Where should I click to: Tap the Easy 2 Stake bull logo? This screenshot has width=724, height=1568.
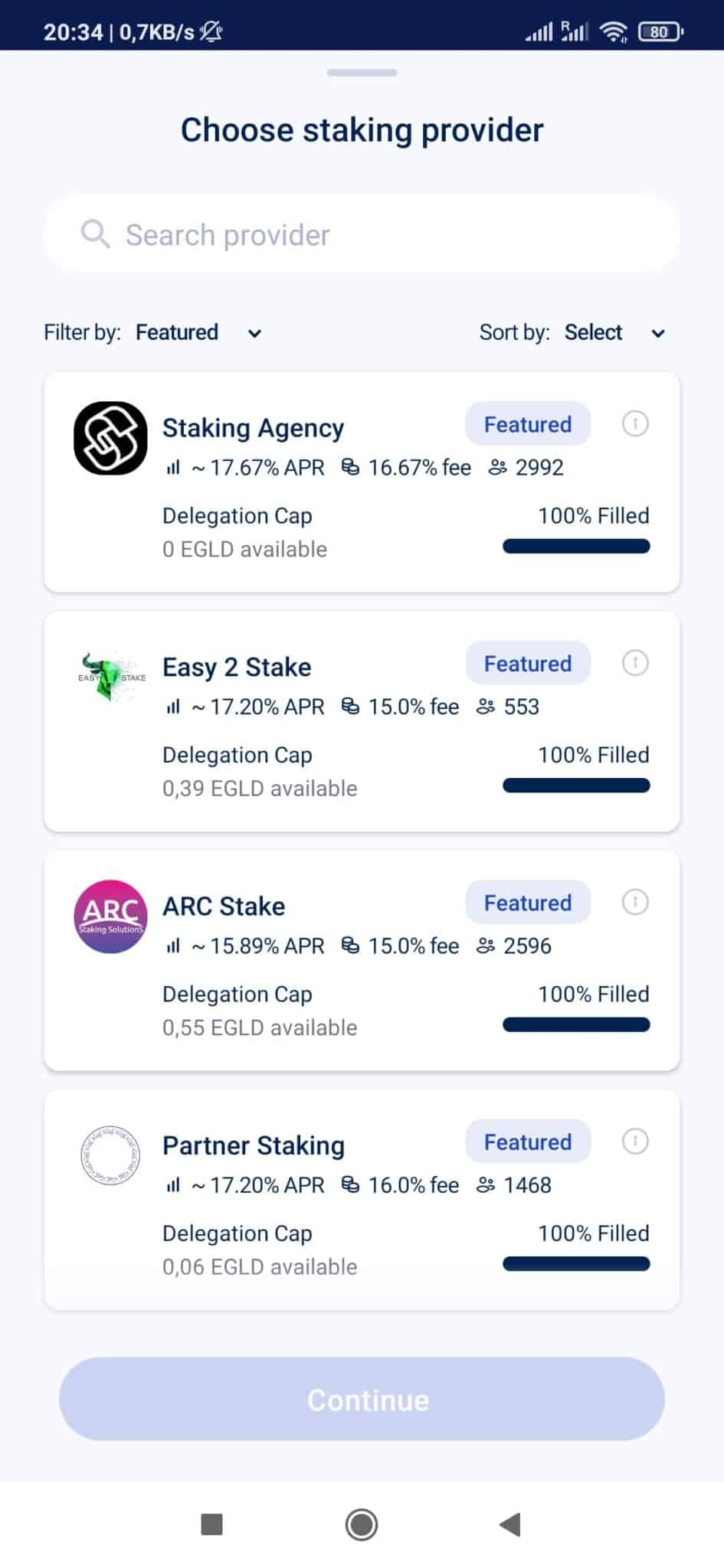[x=111, y=677]
